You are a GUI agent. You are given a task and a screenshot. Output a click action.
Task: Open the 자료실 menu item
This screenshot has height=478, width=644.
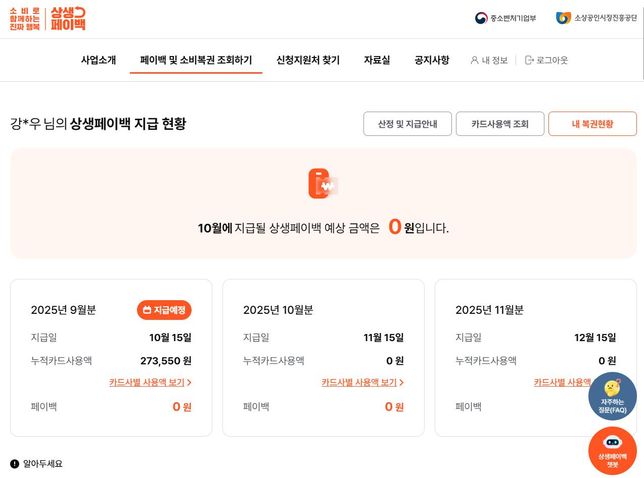[377, 60]
